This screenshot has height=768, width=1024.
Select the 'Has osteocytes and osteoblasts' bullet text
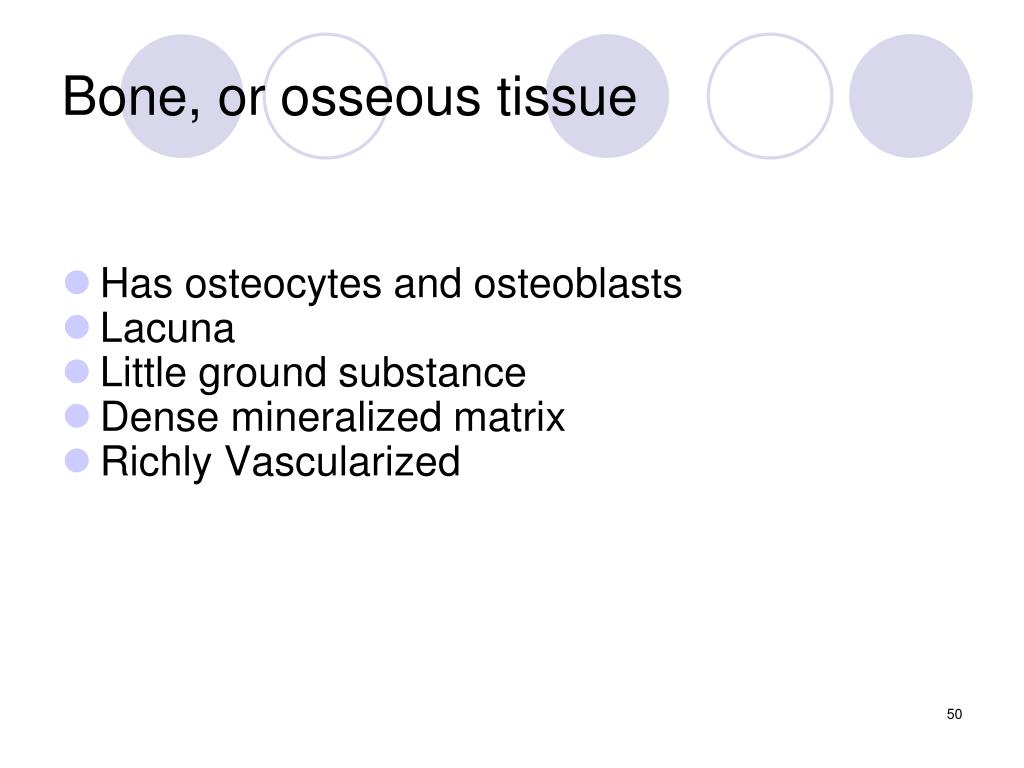(391, 285)
